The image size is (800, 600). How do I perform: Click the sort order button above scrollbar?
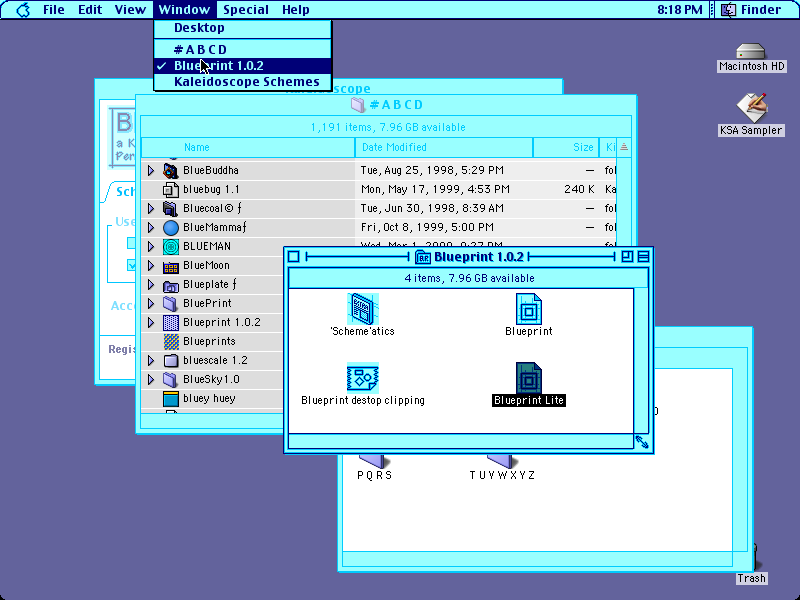tap(624, 147)
